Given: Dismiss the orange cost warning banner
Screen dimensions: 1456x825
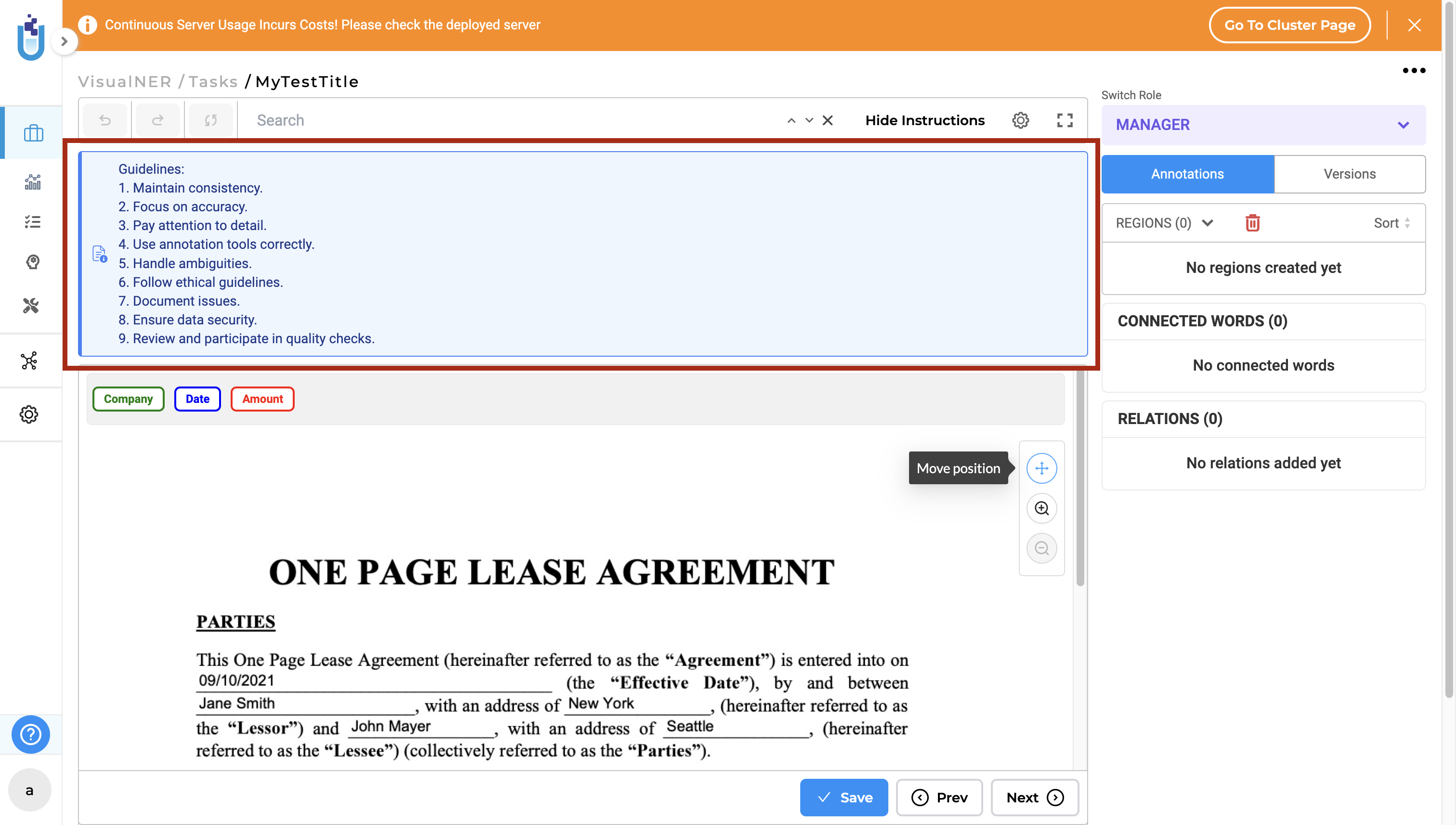Looking at the screenshot, I should [1414, 25].
